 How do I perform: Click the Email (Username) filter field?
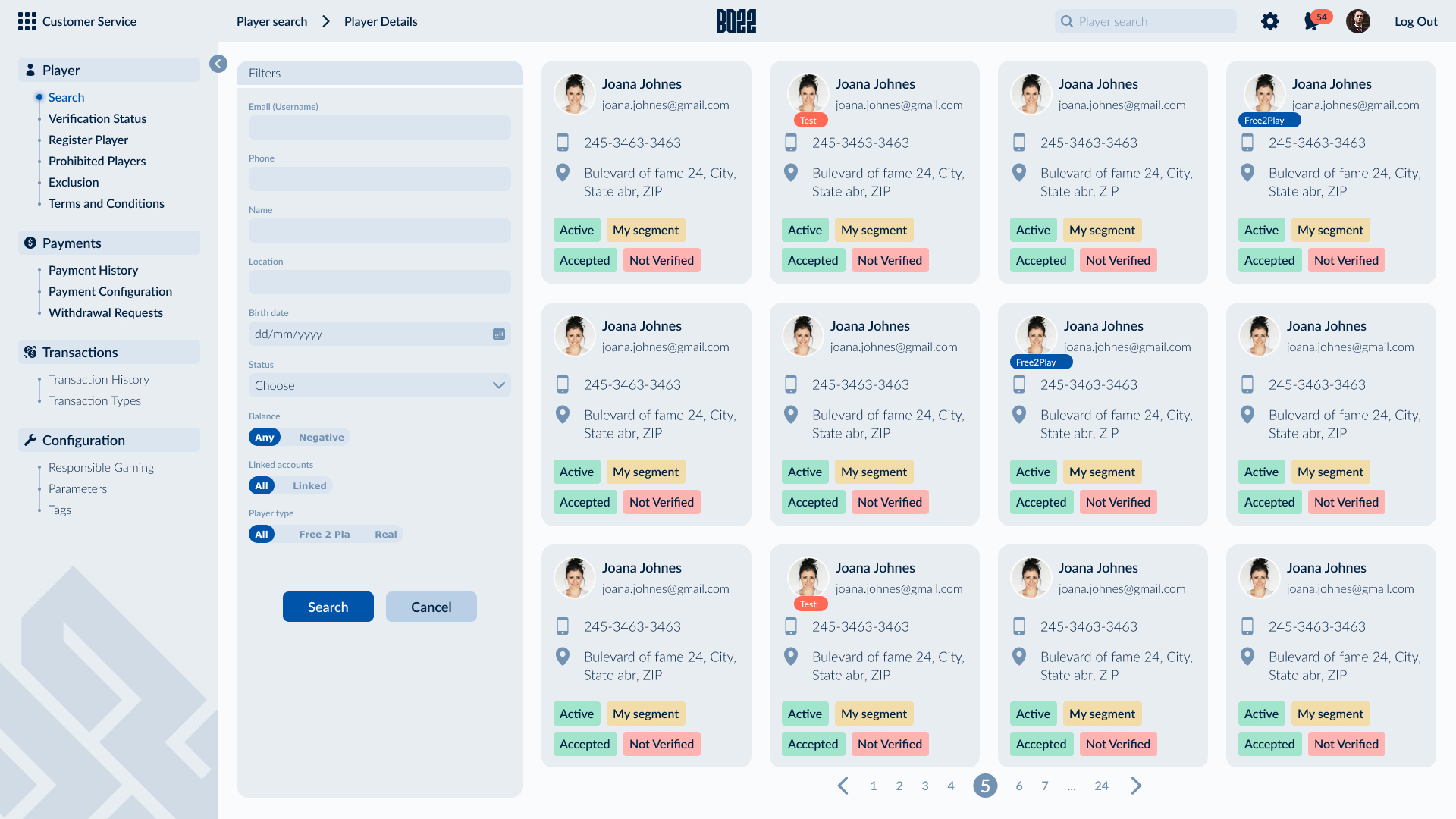379,127
